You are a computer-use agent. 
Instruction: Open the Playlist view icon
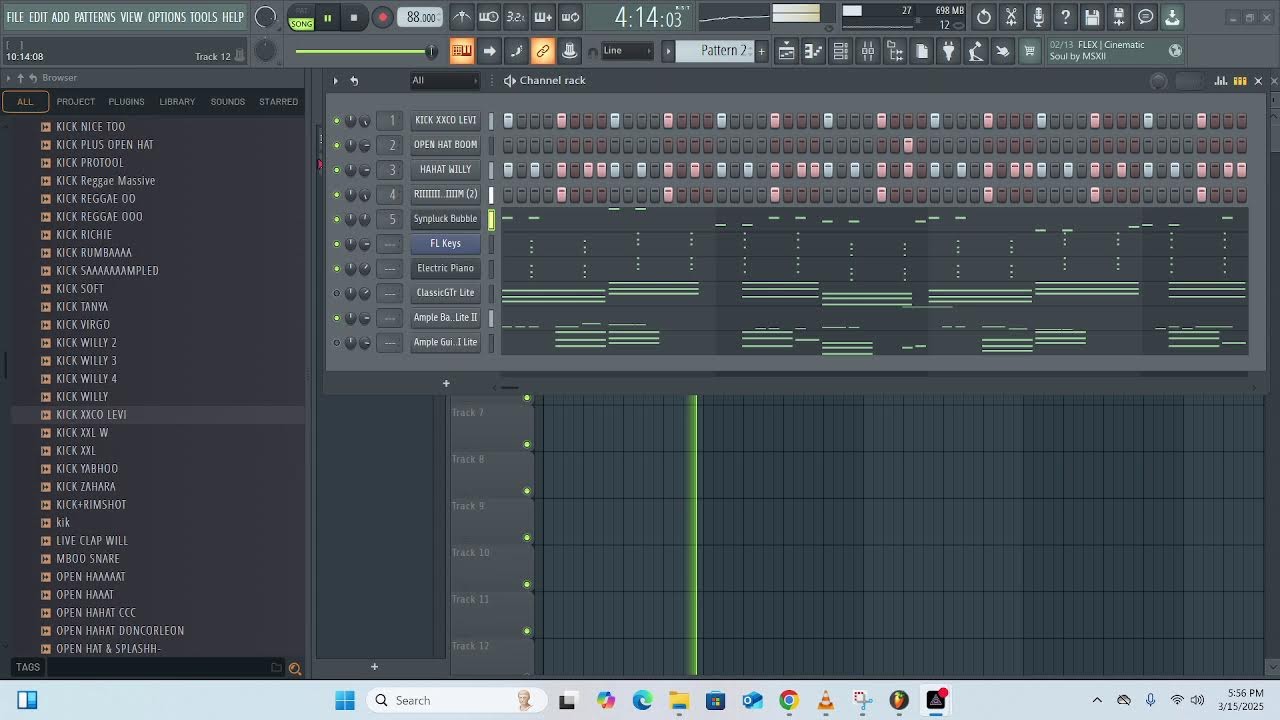[787, 51]
